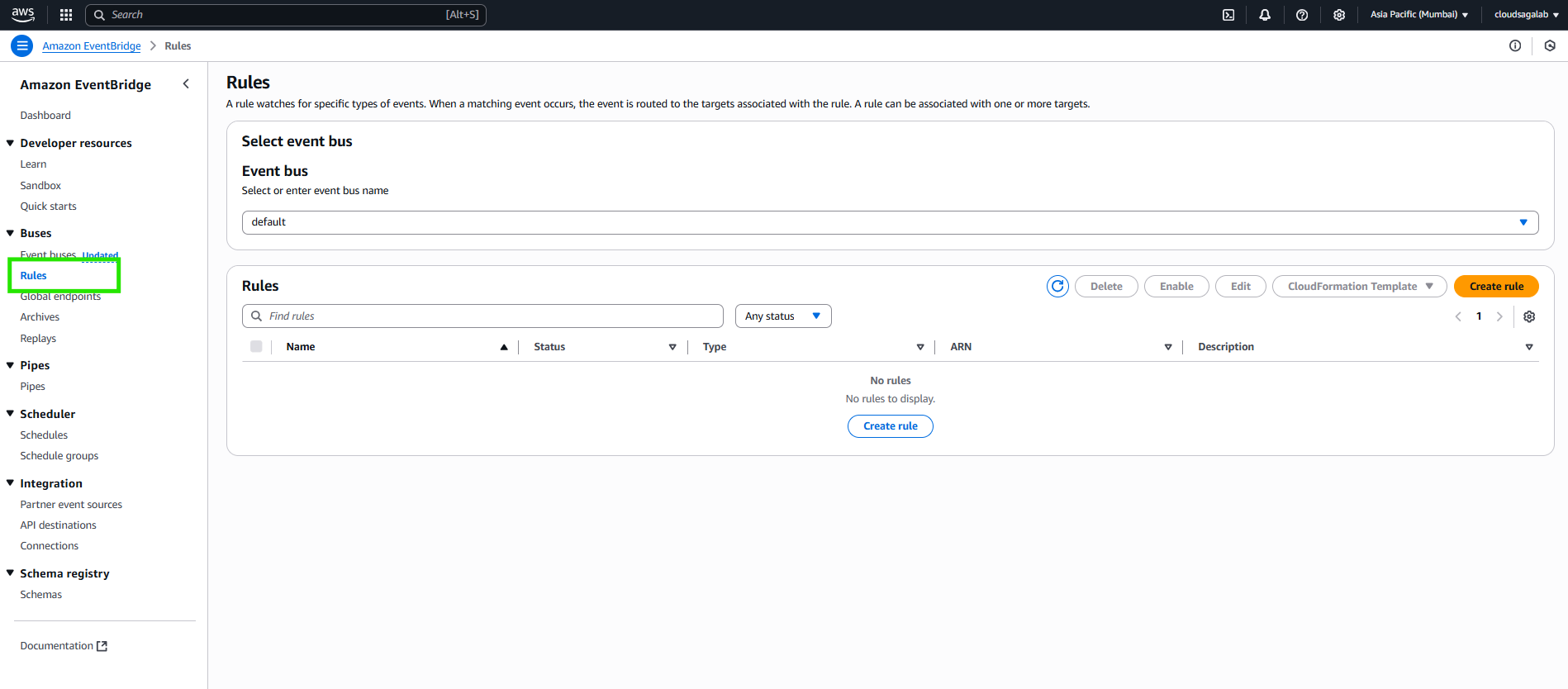Open API destinations in the sidebar
Viewport: 1568px width, 689px height.
58,525
